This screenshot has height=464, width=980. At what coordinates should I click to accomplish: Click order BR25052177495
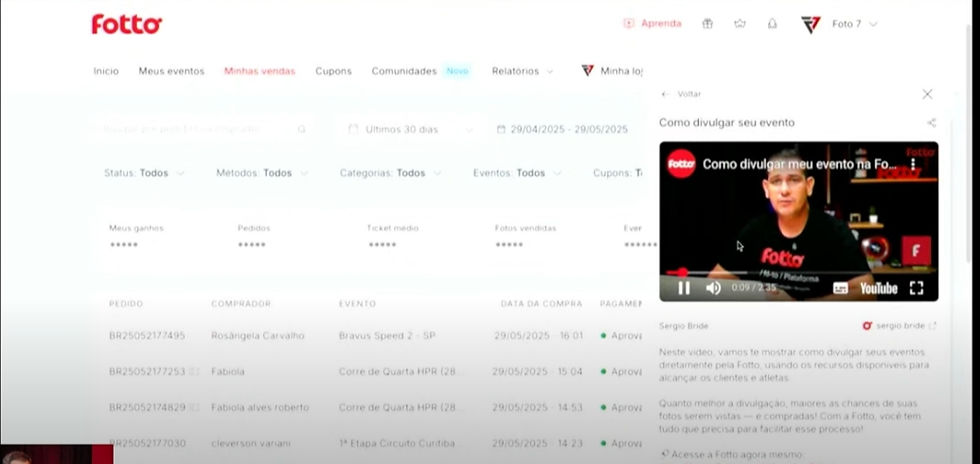tap(147, 336)
